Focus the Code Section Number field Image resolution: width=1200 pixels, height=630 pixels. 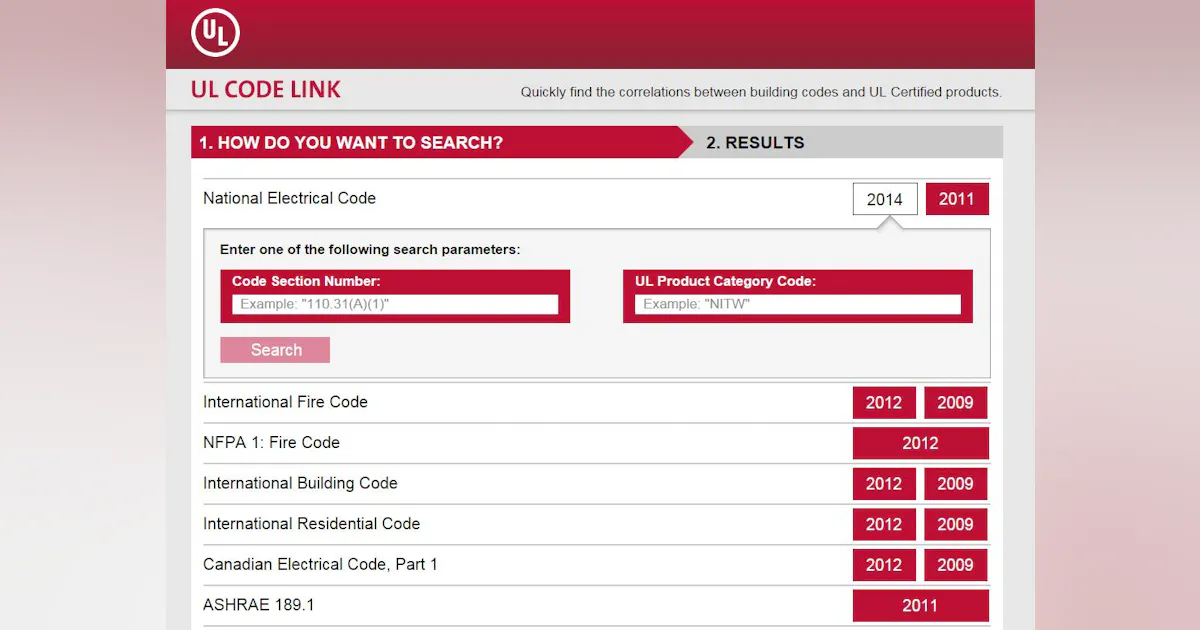(x=395, y=304)
